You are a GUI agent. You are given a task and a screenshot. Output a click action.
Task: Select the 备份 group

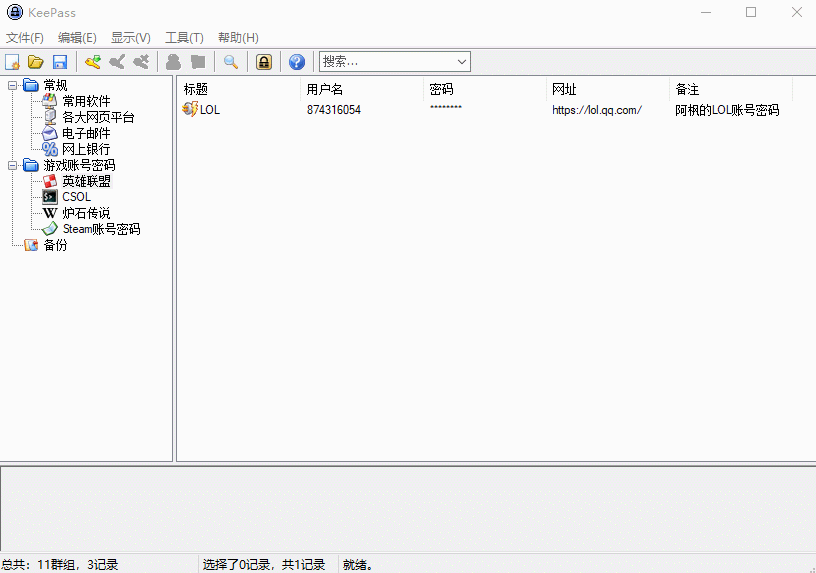click(55, 245)
